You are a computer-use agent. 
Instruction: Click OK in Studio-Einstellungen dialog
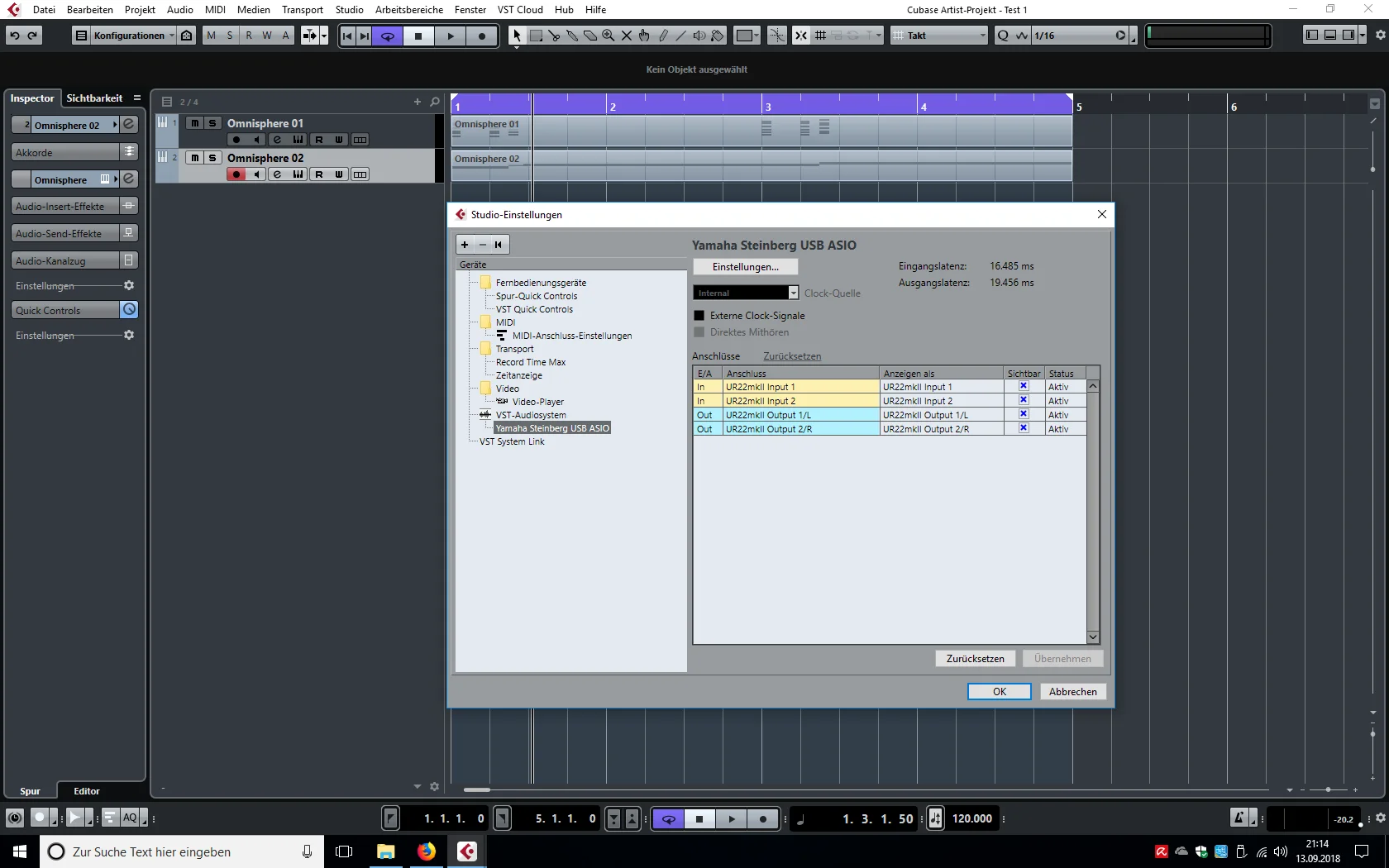[1000, 692]
